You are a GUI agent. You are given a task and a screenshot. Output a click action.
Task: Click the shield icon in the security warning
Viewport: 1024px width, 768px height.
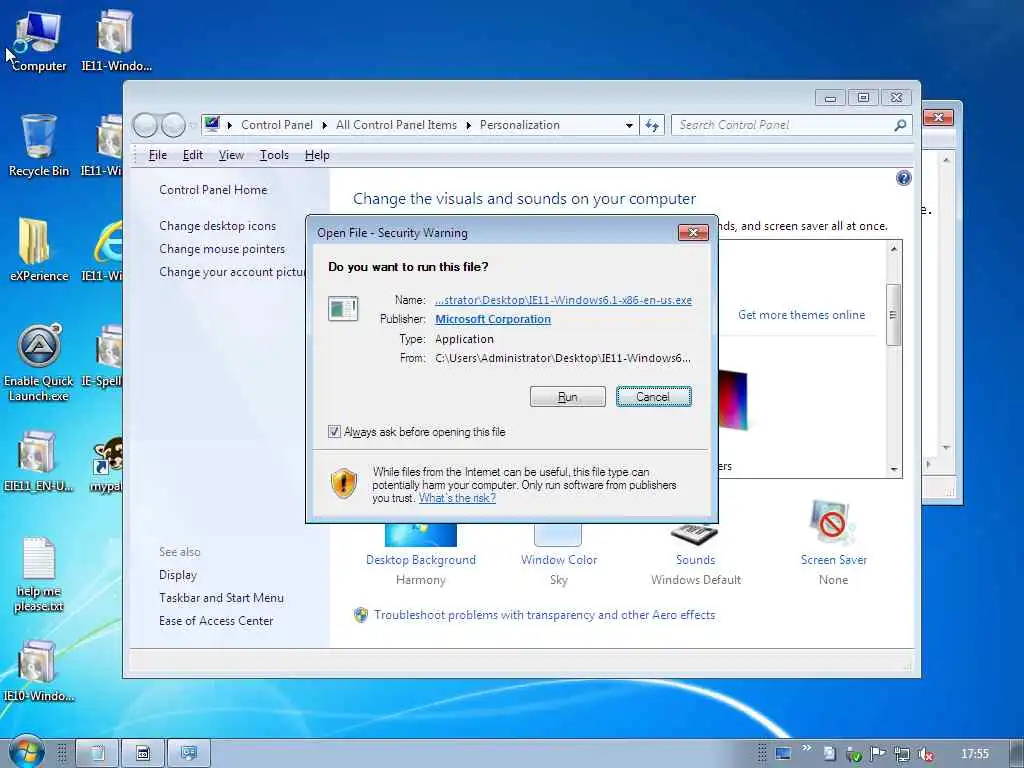tap(344, 484)
